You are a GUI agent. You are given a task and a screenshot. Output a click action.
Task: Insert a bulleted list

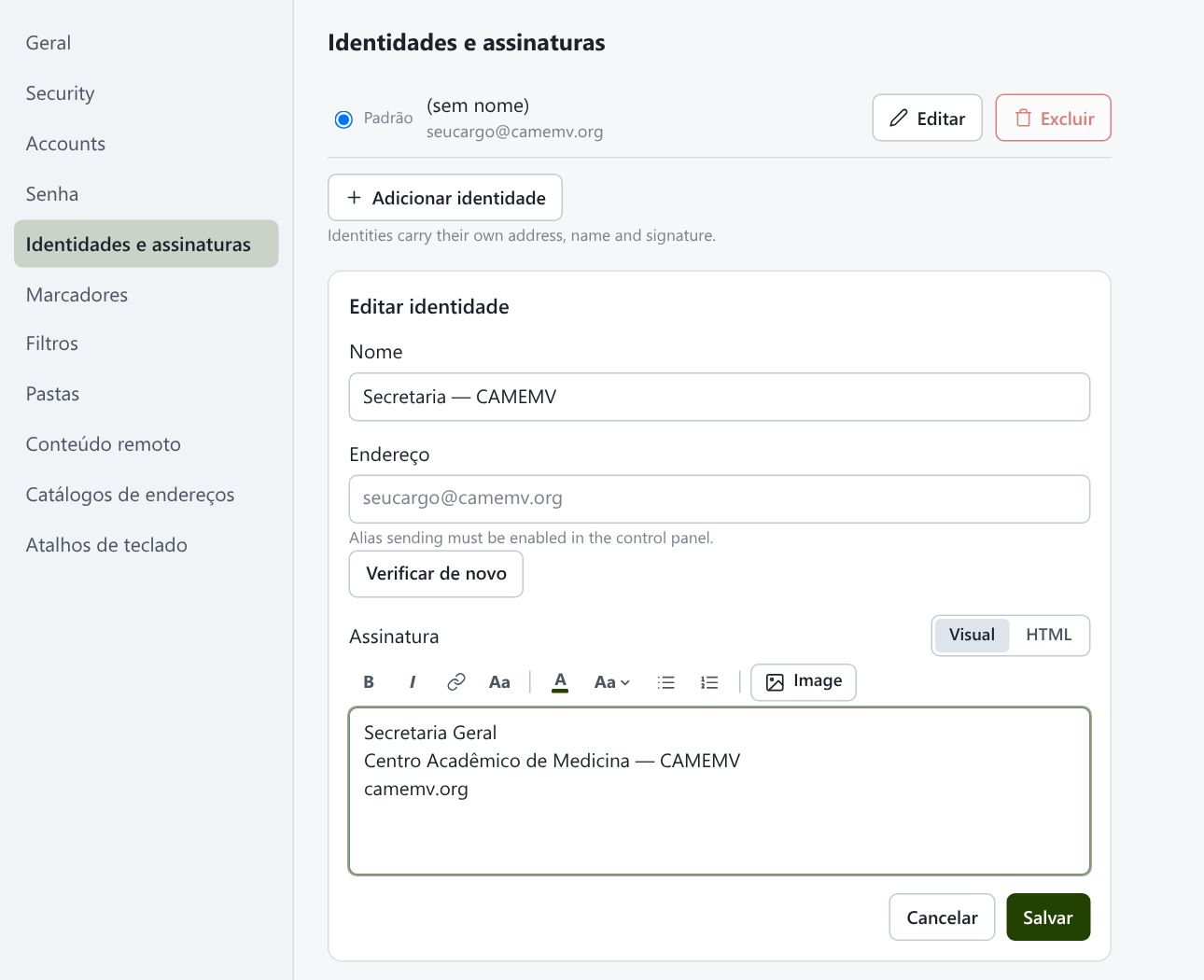coord(665,682)
